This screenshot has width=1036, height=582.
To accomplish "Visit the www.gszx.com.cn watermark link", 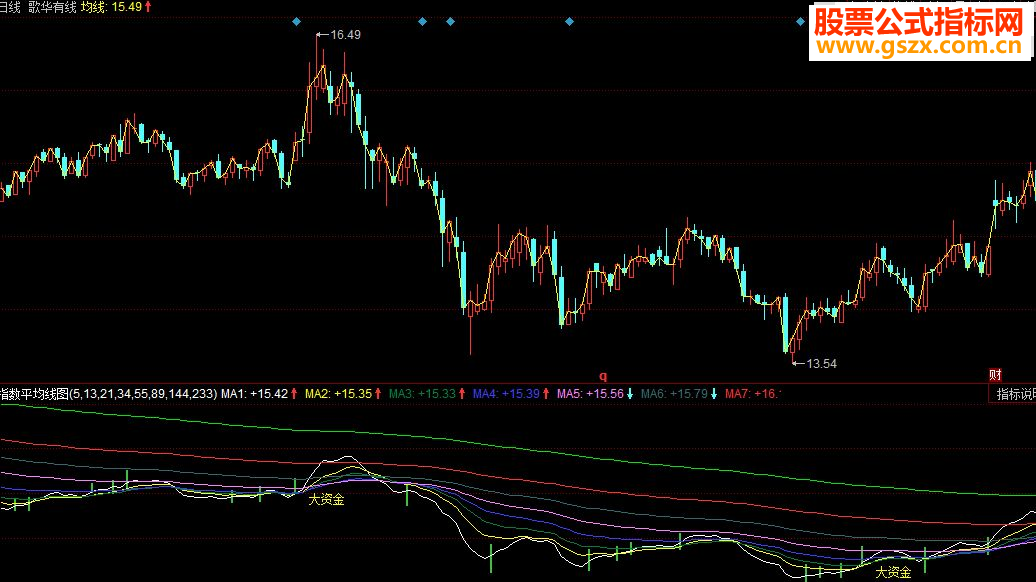I will click(x=916, y=46).
